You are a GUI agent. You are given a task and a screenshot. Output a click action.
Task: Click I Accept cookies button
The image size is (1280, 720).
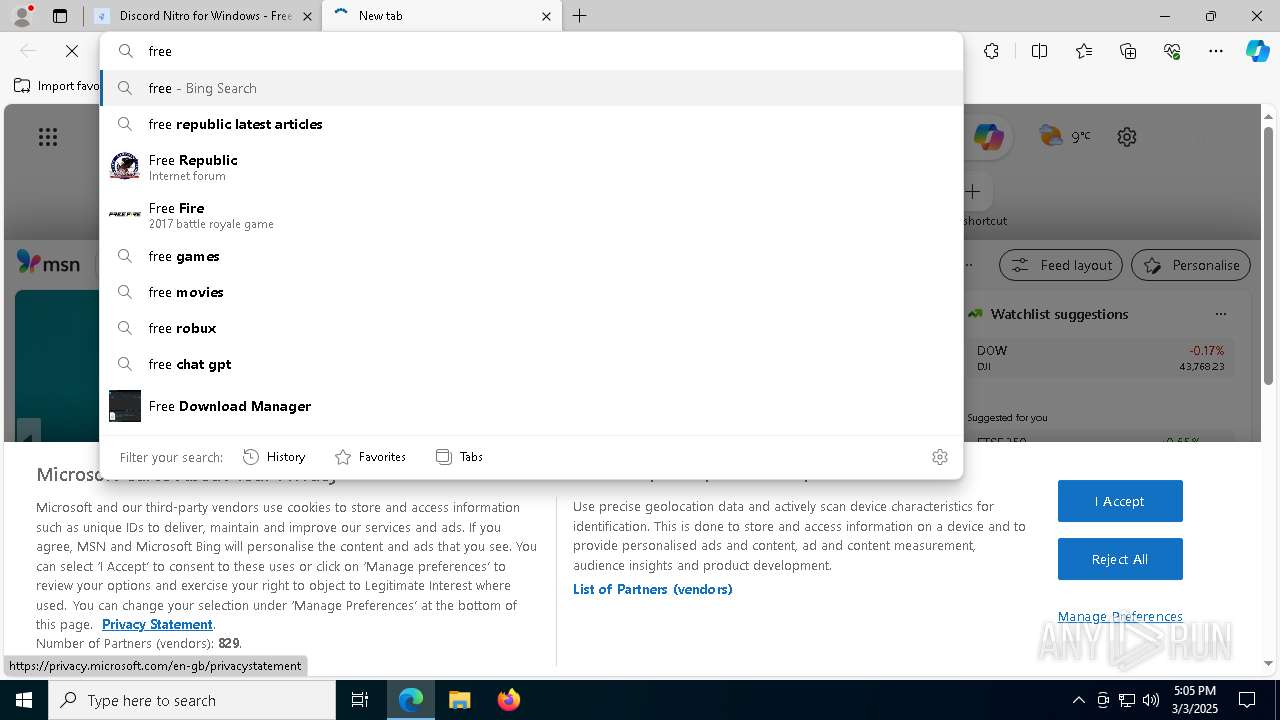point(1120,501)
